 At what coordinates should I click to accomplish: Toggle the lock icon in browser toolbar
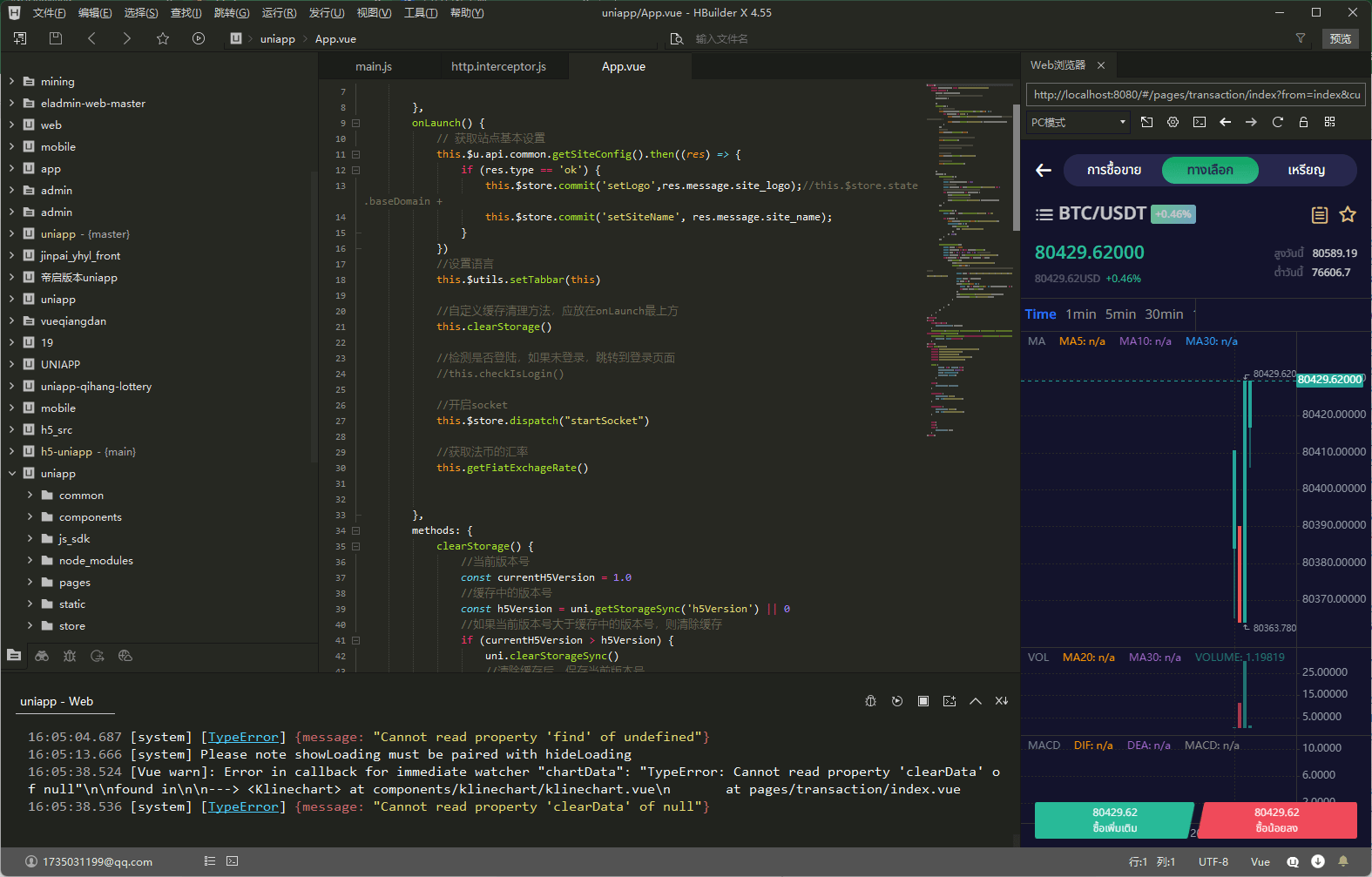tap(1303, 122)
